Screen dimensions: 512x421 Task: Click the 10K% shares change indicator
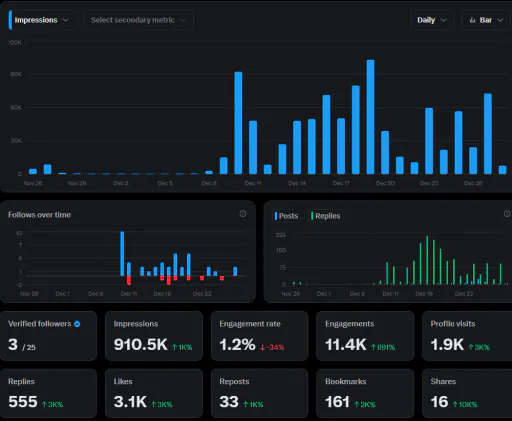pyautogui.click(x=465, y=405)
